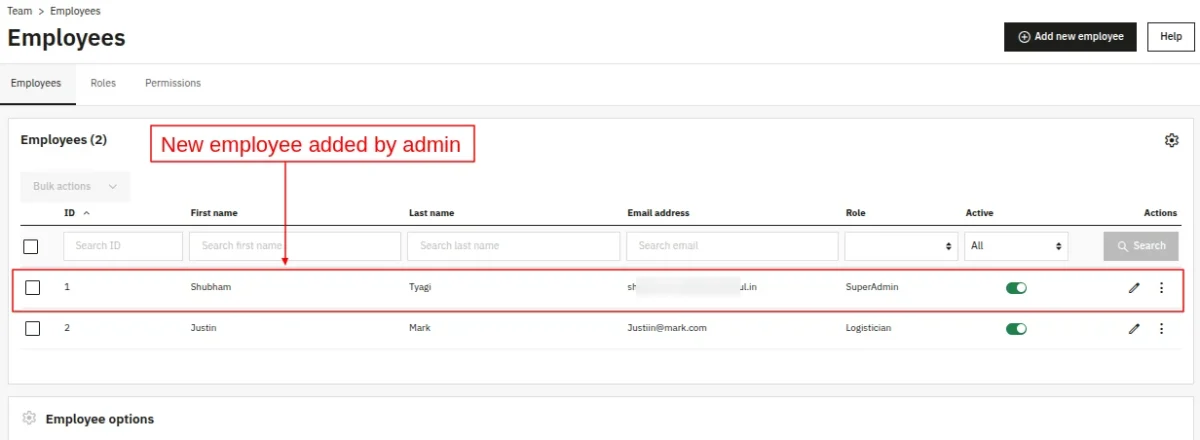Switch to the Employees tab
The height and width of the screenshot is (440, 1200).
36,83
